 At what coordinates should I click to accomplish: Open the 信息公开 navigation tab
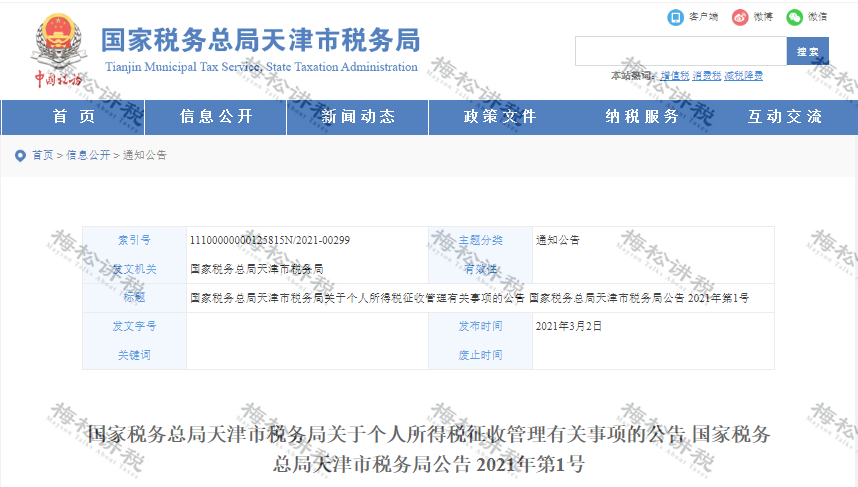(216, 117)
